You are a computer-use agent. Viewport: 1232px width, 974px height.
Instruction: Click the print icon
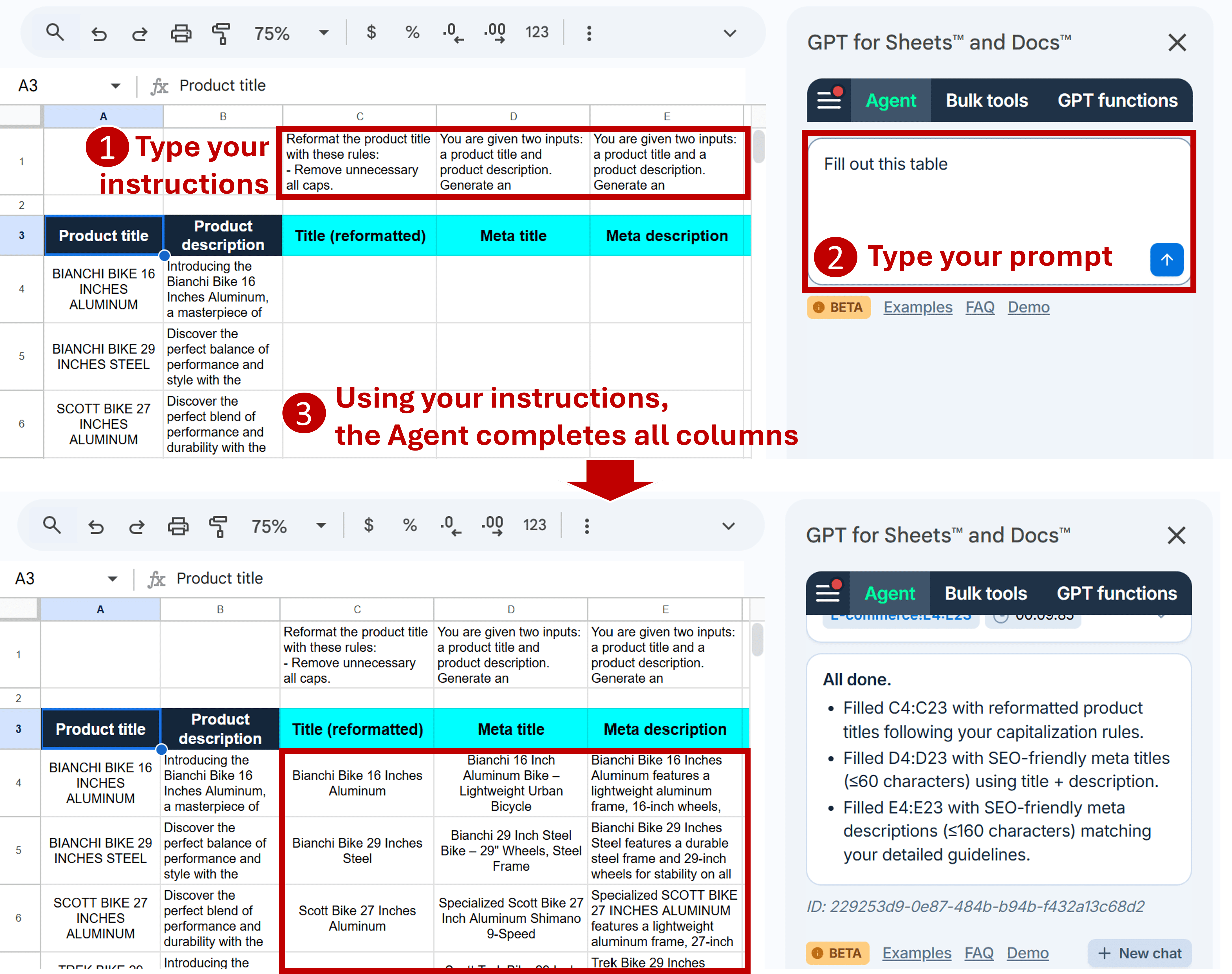tap(181, 33)
